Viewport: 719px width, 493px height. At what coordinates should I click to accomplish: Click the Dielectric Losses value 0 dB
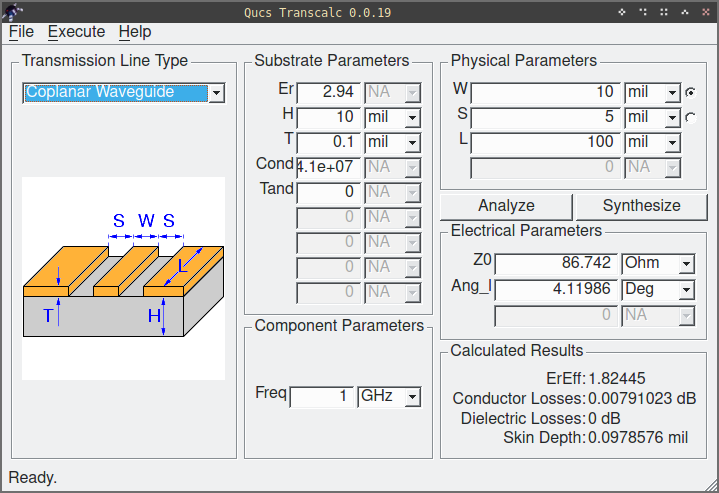tap(604, 419)
